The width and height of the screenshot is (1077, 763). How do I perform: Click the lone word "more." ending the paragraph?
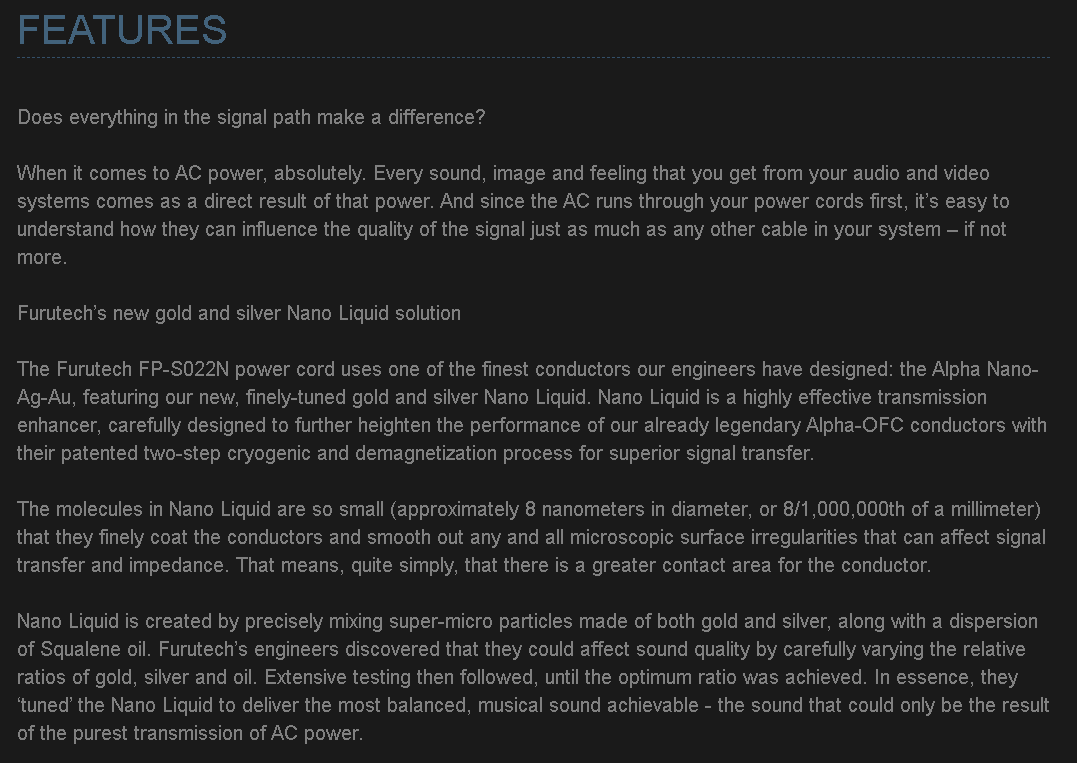pyautogui.click(x=41, y=257)
